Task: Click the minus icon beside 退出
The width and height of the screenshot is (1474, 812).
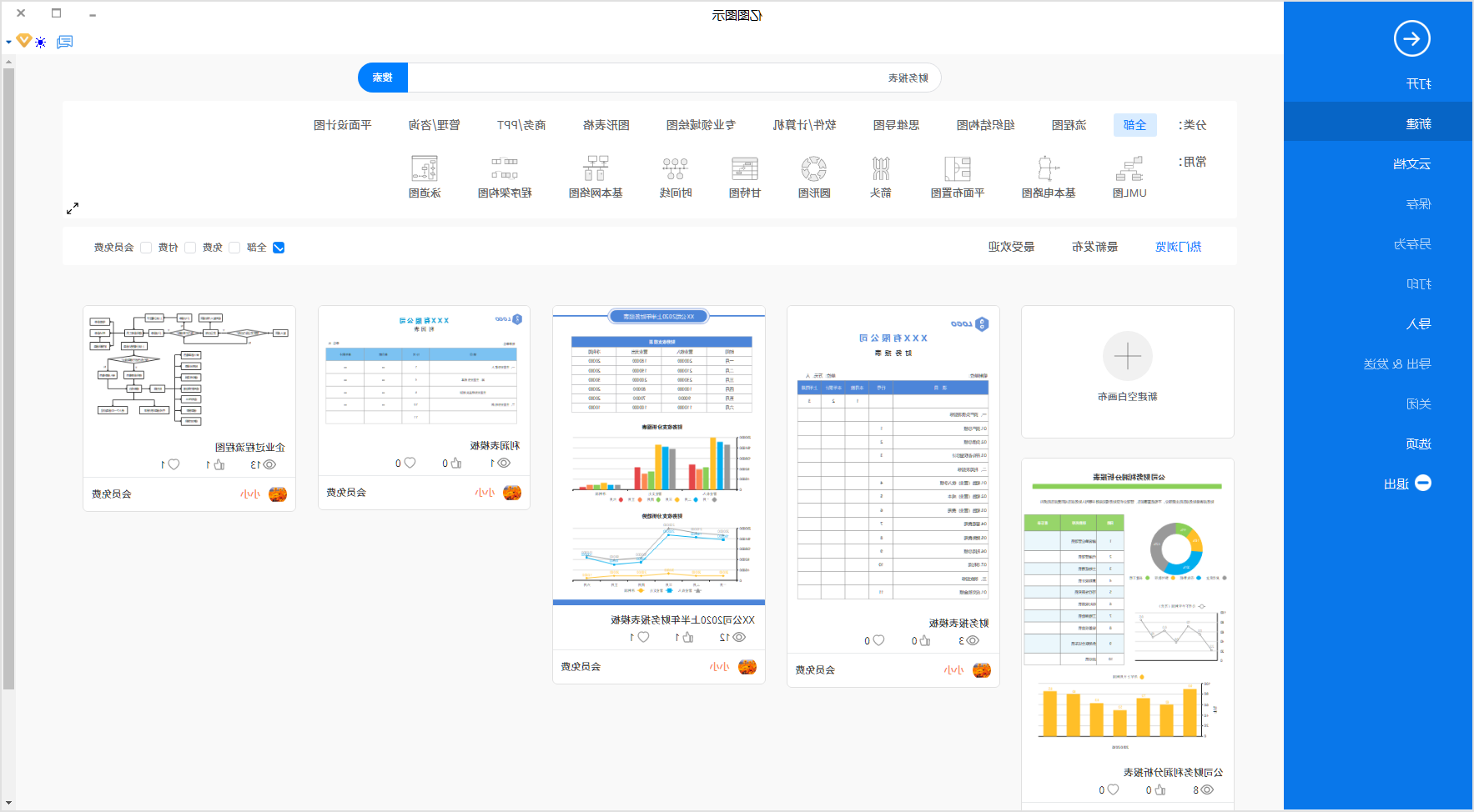Action: click(1423, 483)
